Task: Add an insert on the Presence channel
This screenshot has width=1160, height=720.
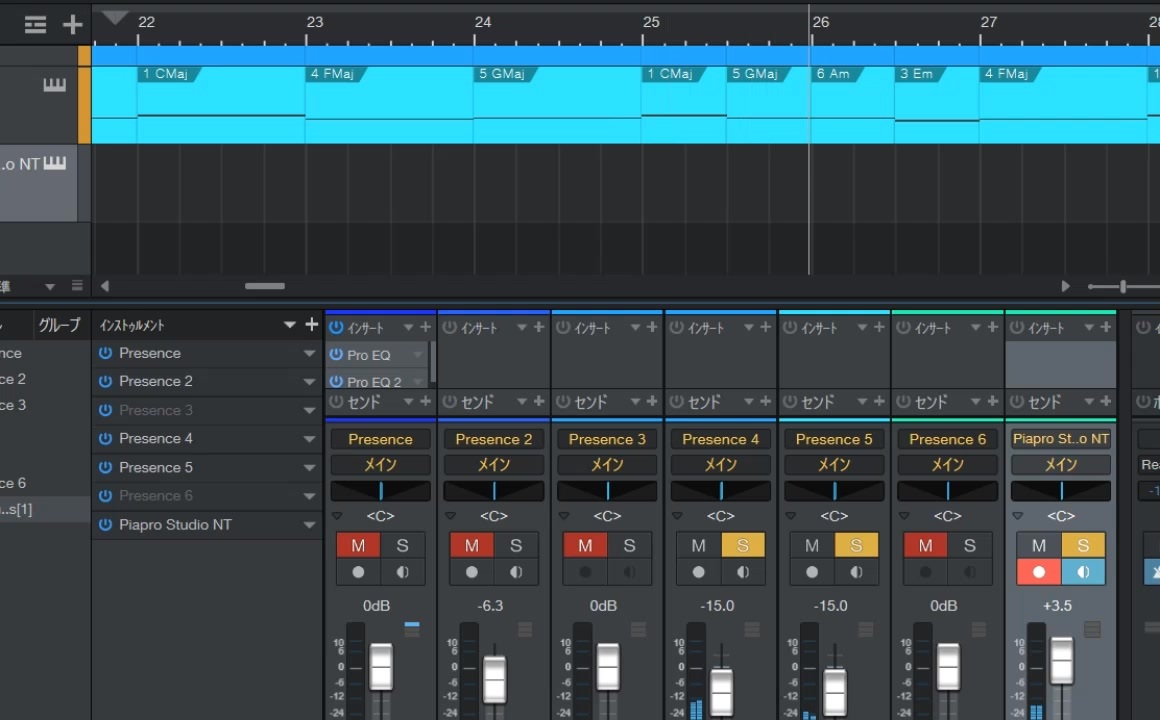Action: (425, 327)
